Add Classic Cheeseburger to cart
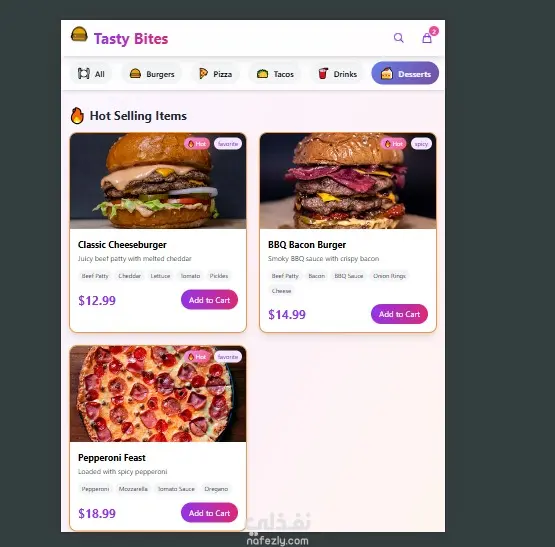The width and height of the screenshot is (555, 547). click(x=210, y=300)
